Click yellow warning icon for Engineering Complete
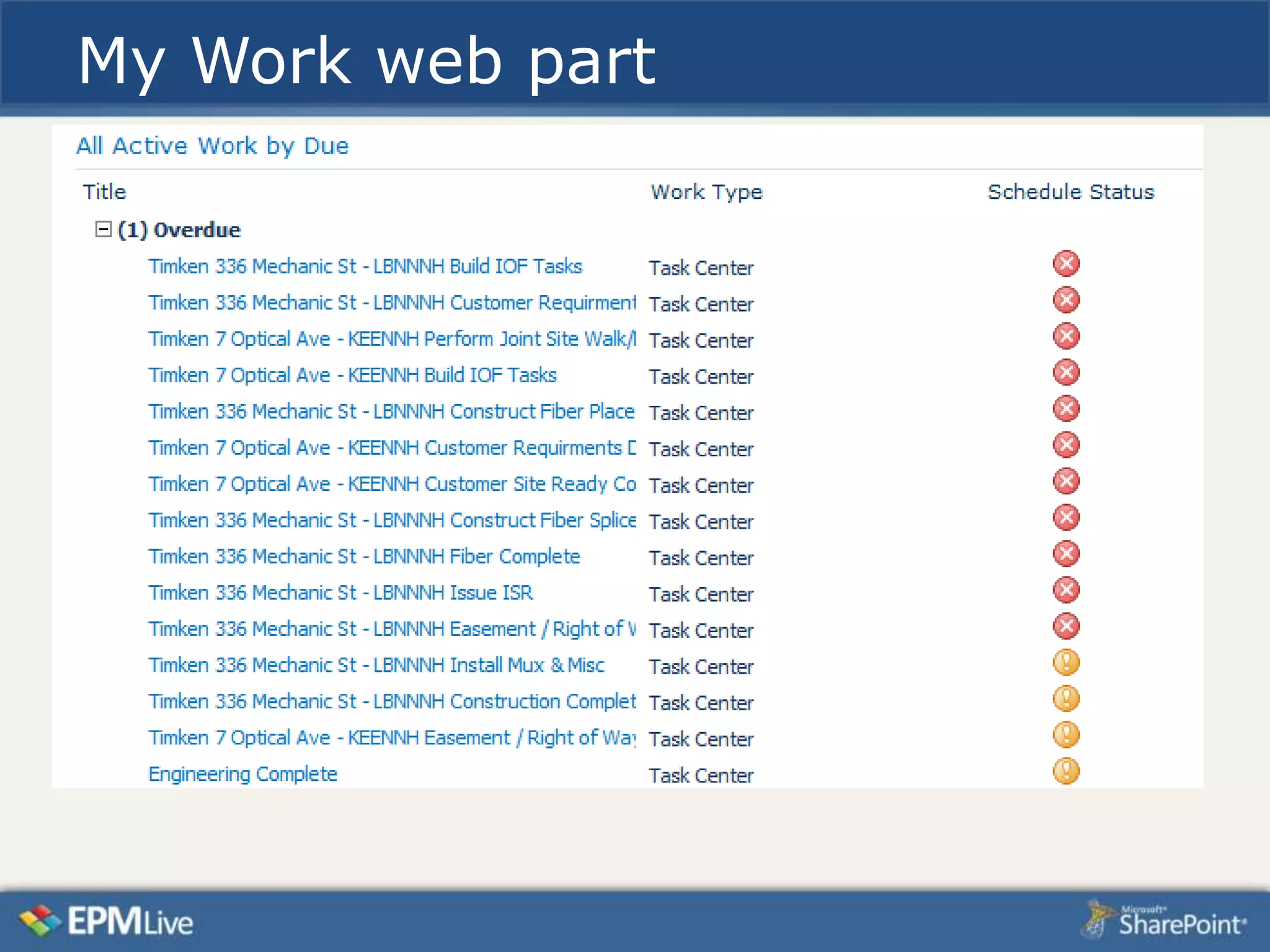 pyautogui.click(x=1066, y=771)
